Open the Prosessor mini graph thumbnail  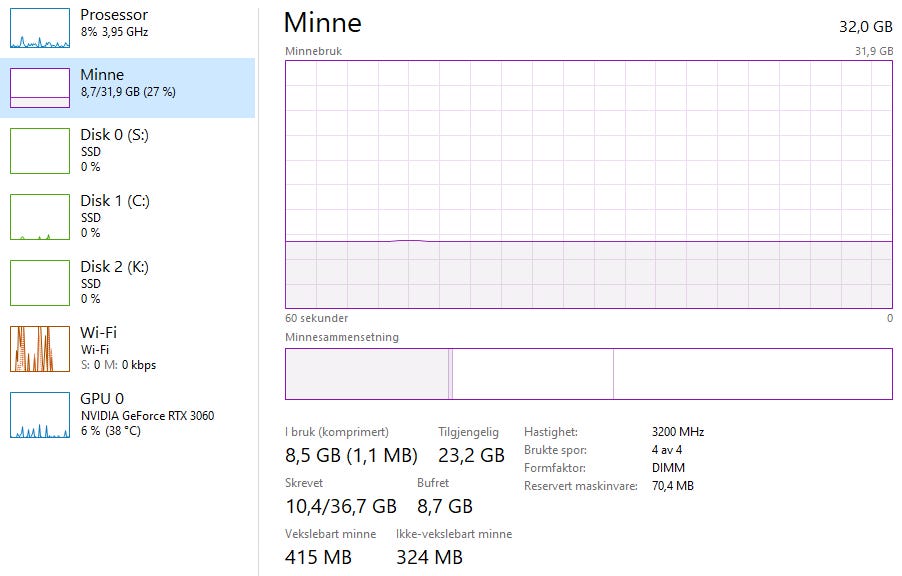pyautogui.click(x=40, y=27)
